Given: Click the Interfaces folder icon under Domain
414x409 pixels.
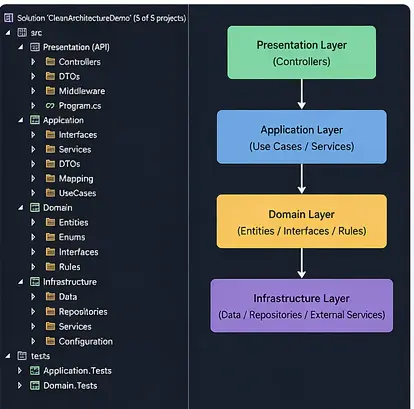Looking at the screenshot, I should click(50, 252).
